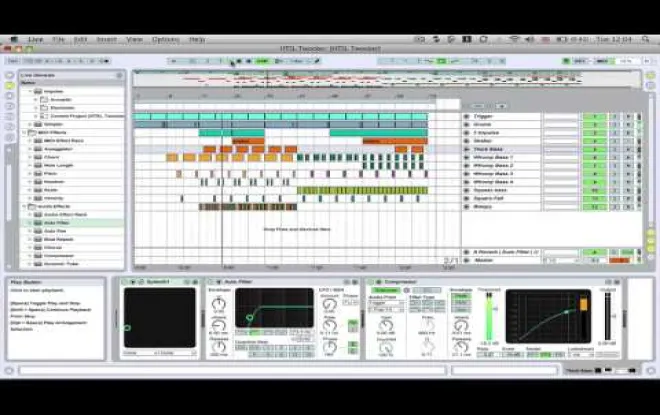Open the File menu
The width and height of the screenshot is (660, 415).
click(x=58, y=40)
